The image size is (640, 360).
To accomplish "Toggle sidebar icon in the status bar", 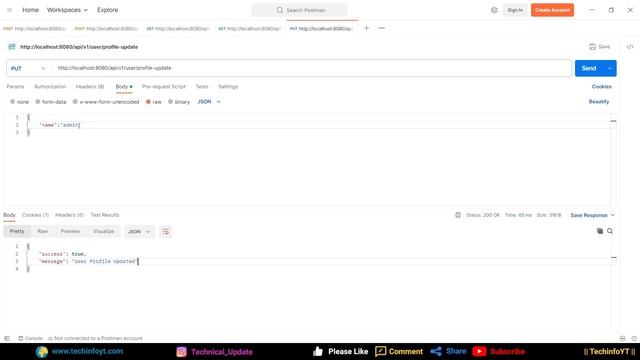I will [x=7, y=338].
